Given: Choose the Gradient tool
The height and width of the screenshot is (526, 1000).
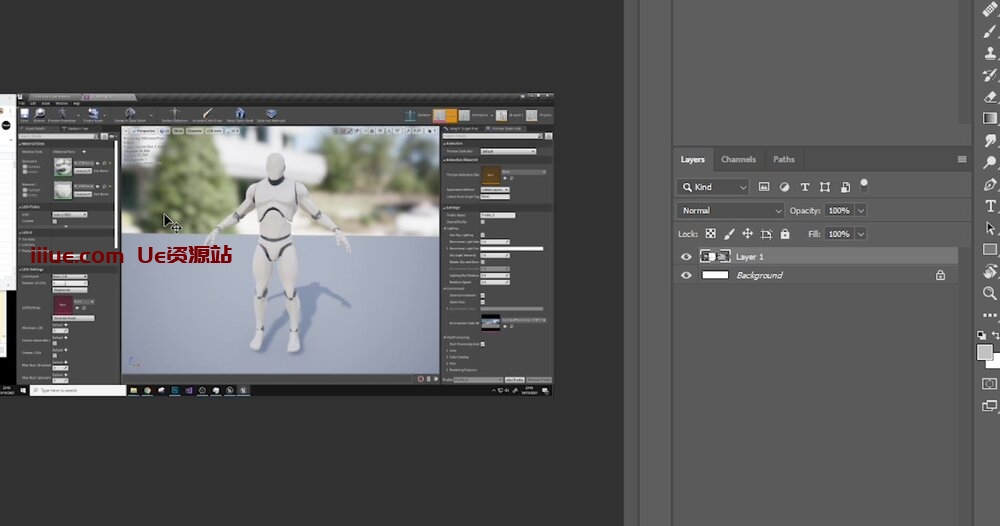Looking at the screenshot, I should (990, 119).
